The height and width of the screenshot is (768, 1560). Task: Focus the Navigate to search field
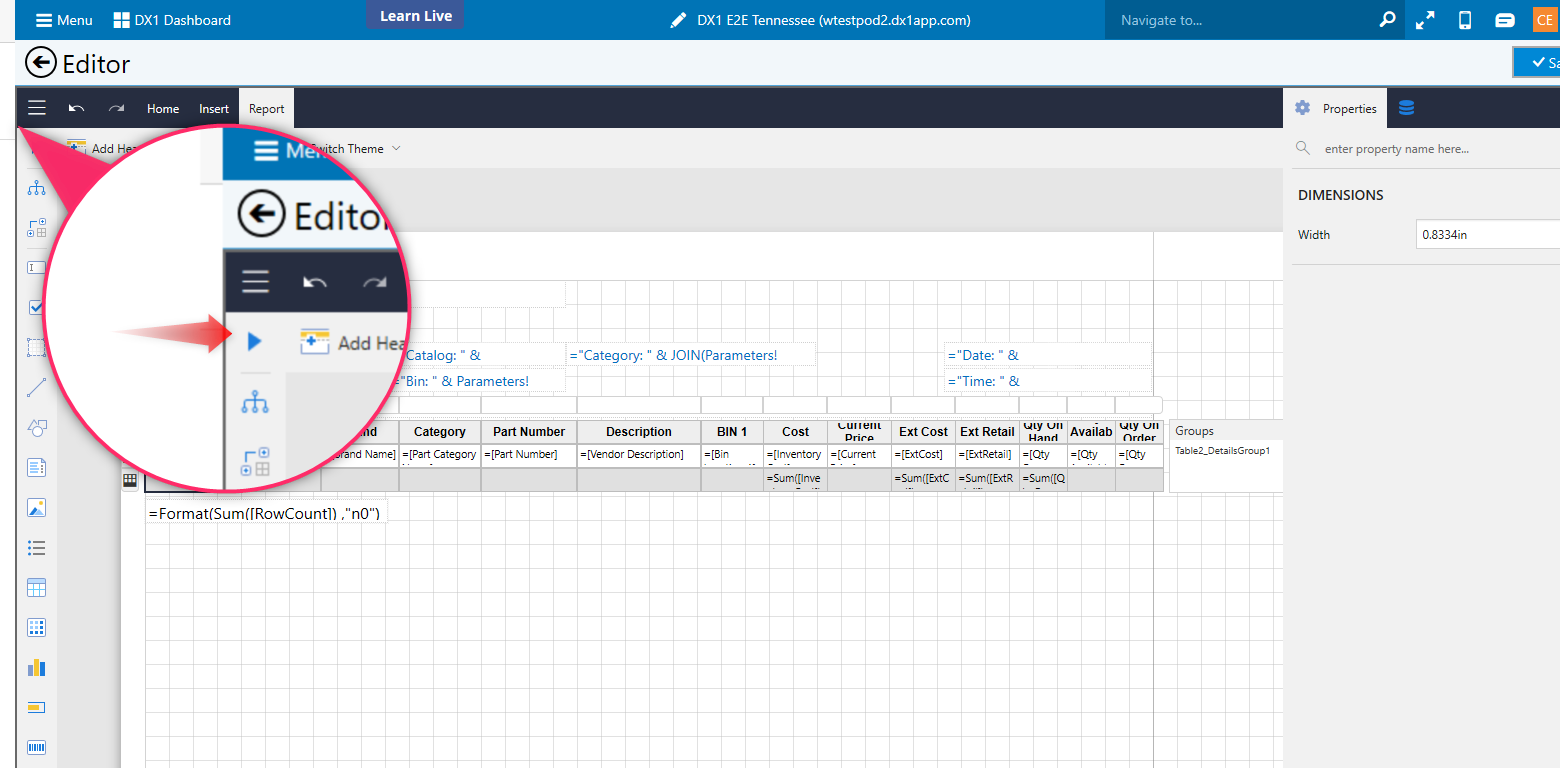click(1240, 20)
